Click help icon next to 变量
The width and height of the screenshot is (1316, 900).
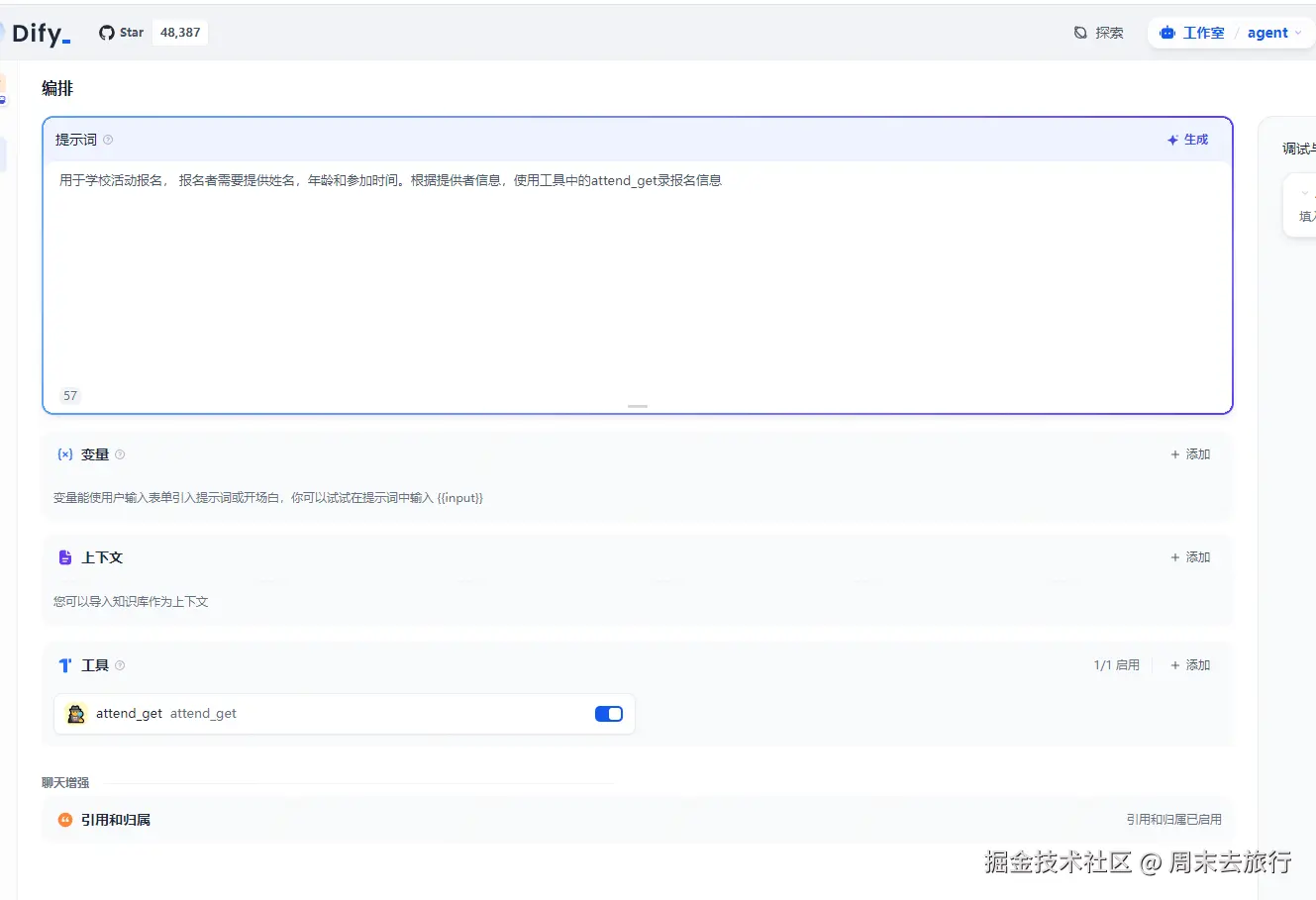click(x=120, y=454)
